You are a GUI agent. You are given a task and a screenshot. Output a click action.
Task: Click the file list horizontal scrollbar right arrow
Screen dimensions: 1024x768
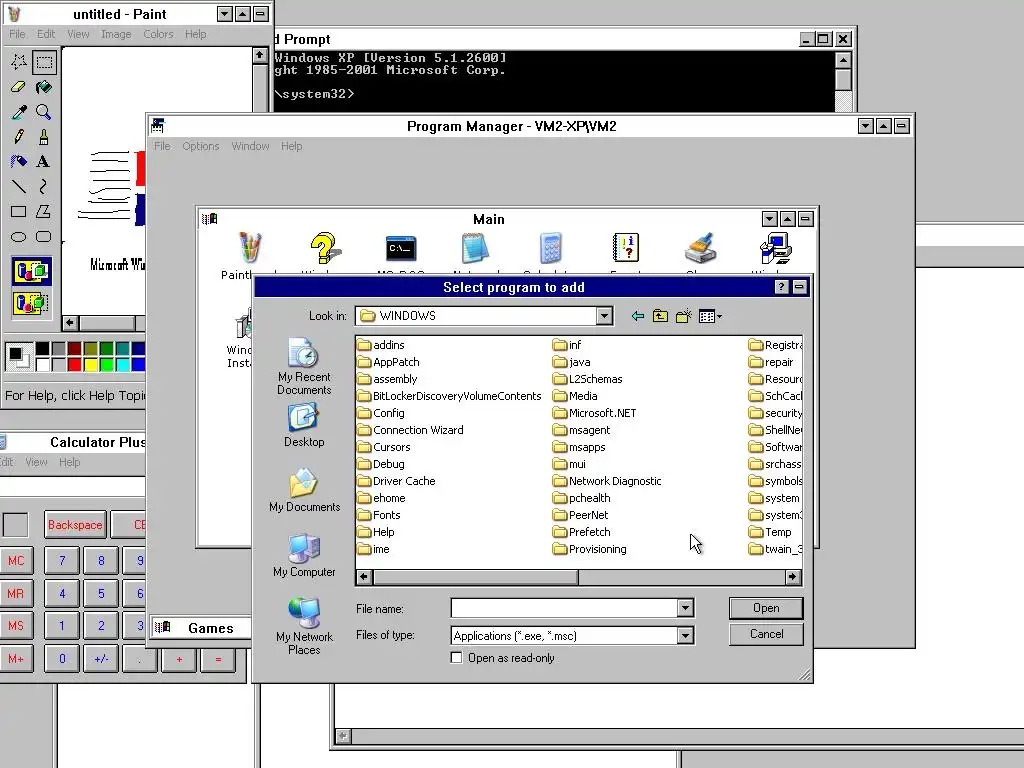pos(792,577)
